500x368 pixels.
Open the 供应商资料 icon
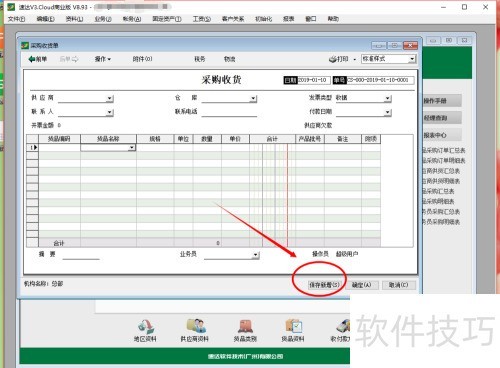pos(195,326)
